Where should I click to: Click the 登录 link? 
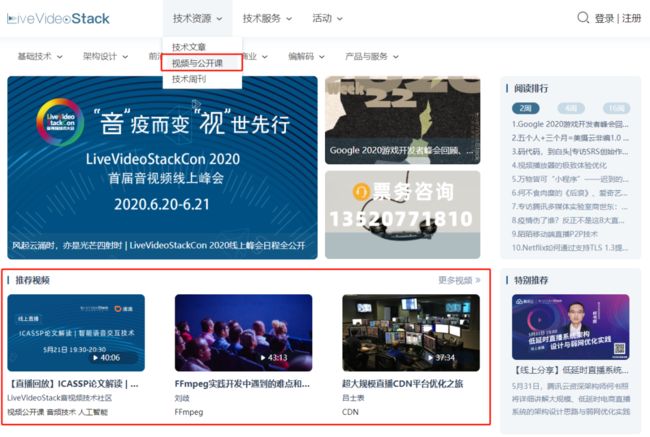coord(604,19)
